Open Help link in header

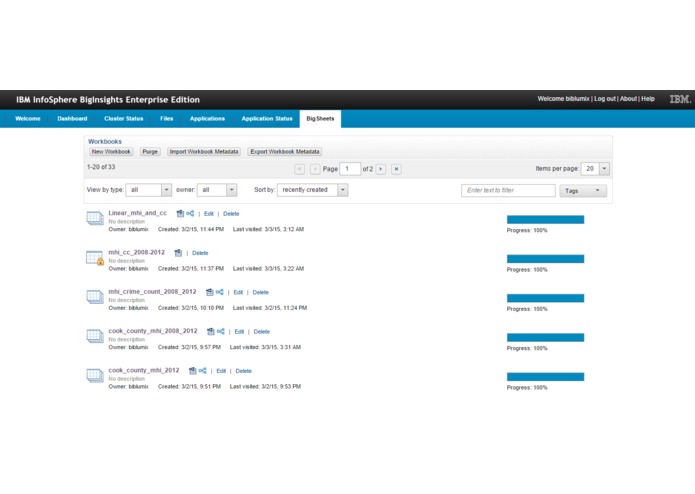coord(648,99)
